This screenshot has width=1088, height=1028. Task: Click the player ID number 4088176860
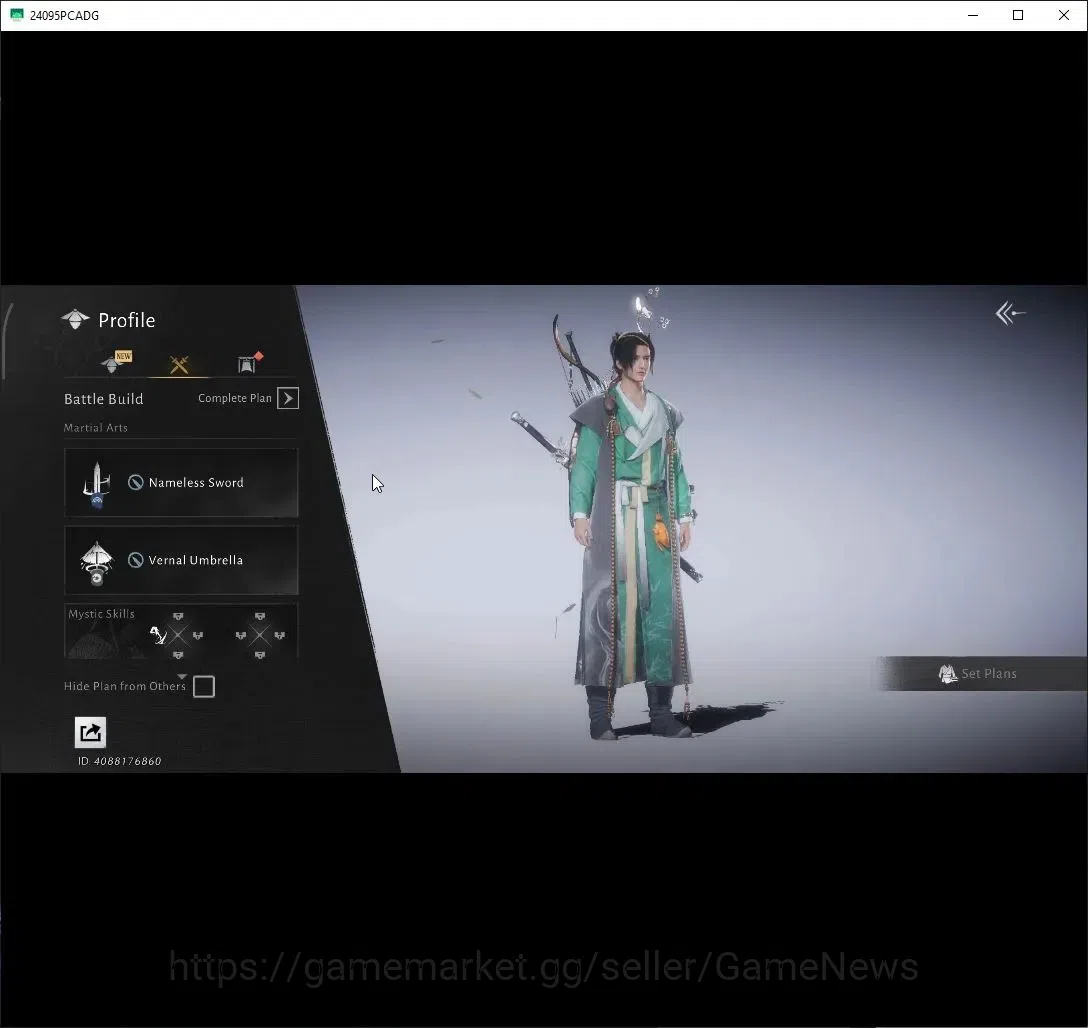[128, 761]
